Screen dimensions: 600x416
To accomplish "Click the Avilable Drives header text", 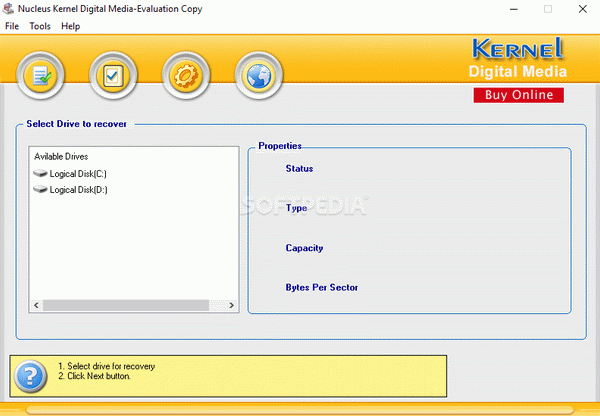I will [61, 157].
